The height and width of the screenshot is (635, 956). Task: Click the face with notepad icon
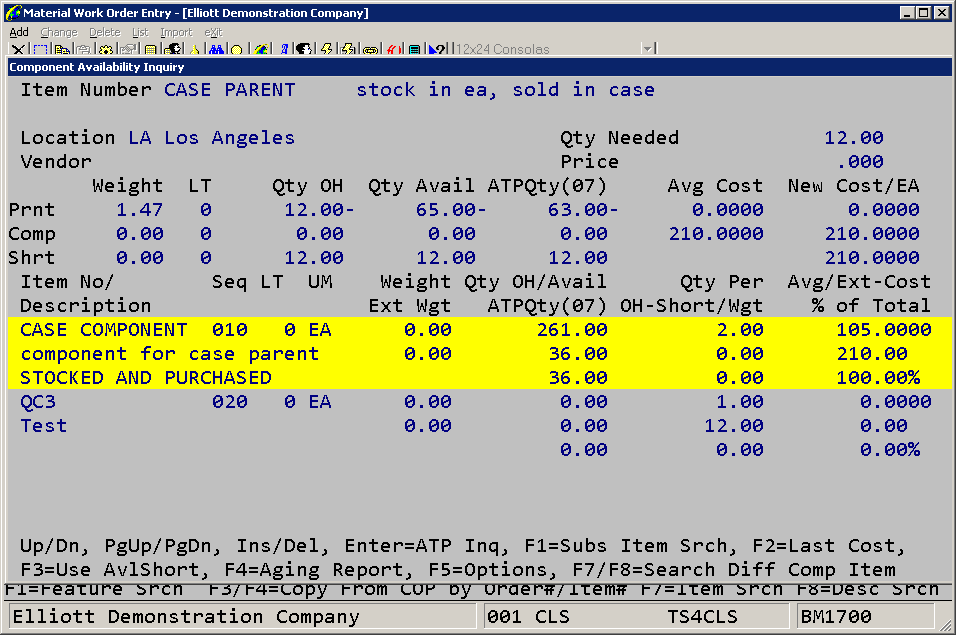[173, 50]
